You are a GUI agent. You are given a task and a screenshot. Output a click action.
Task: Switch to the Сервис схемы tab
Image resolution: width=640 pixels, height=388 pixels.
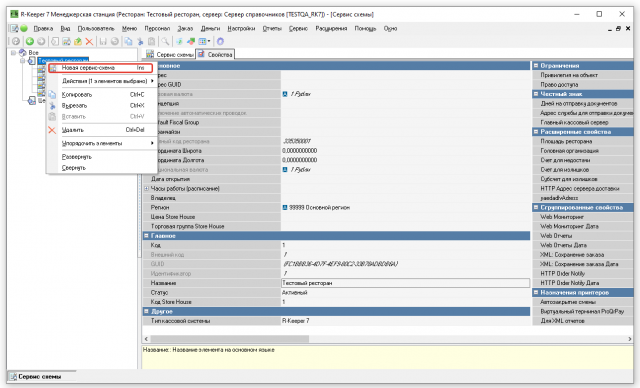point(169,54)
